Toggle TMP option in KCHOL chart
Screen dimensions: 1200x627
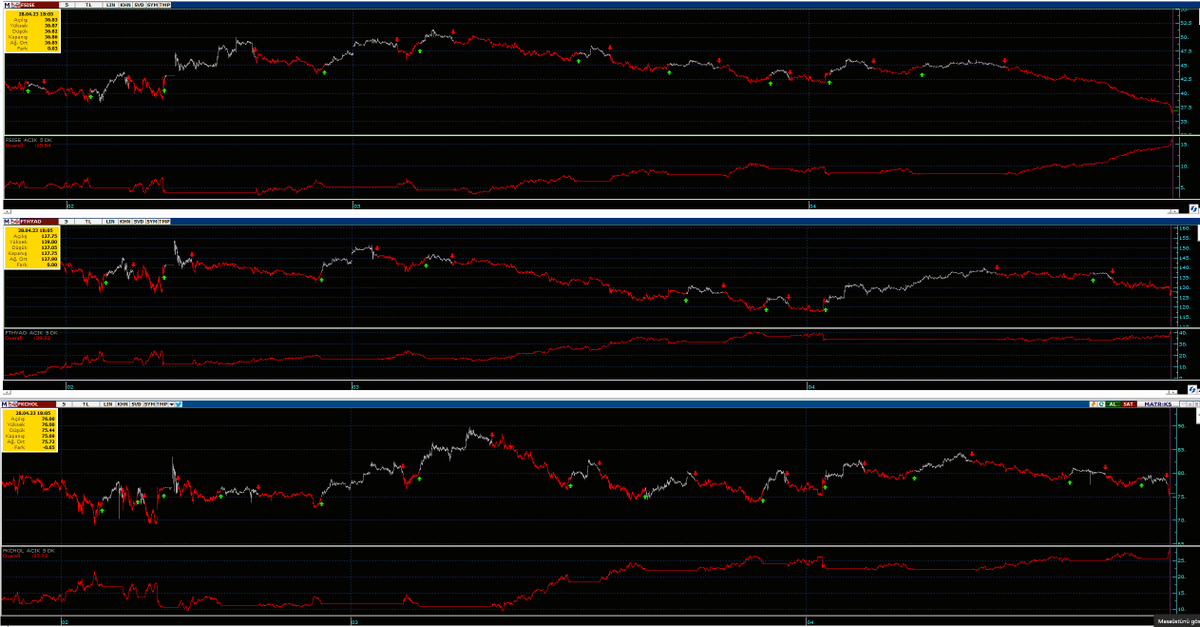[162, 404]
